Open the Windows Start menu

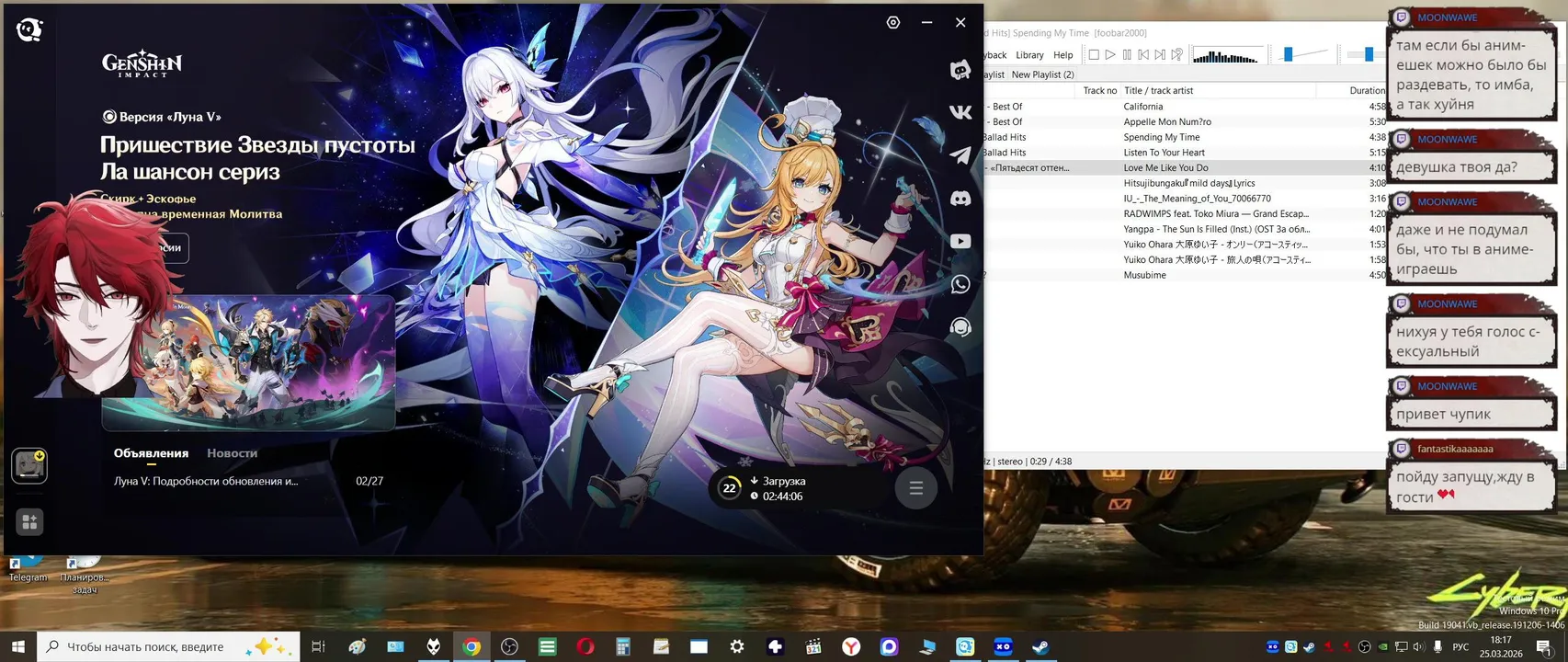pyautogui.click(x=18, y=647)
